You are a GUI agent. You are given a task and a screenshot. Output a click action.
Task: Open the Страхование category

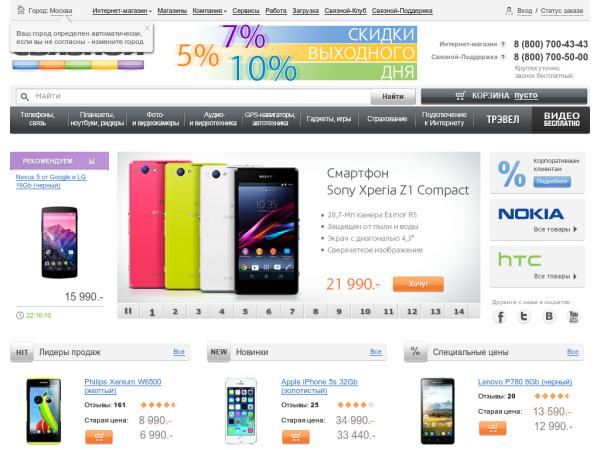click(387, 119)
